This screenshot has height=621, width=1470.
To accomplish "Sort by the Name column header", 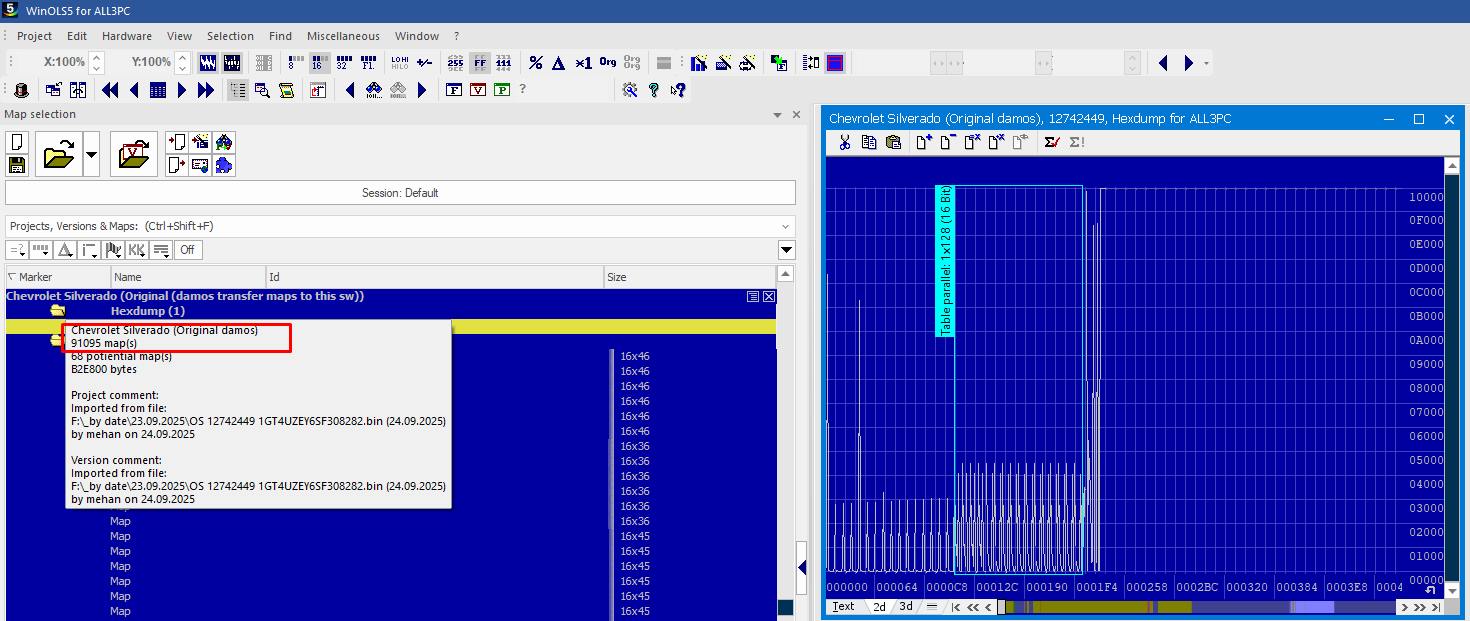I will [x=188, y=277].
